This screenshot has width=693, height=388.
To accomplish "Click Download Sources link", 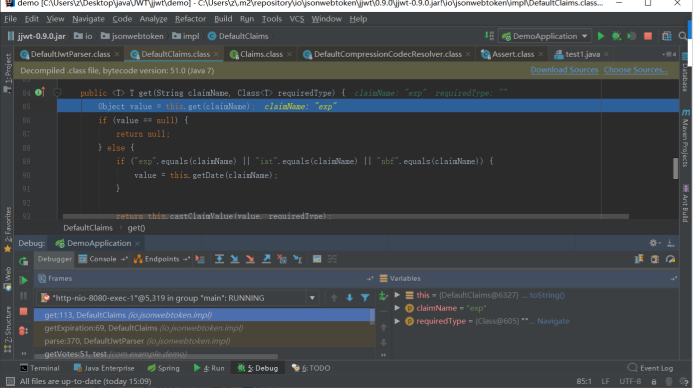I will coord(564,70).
